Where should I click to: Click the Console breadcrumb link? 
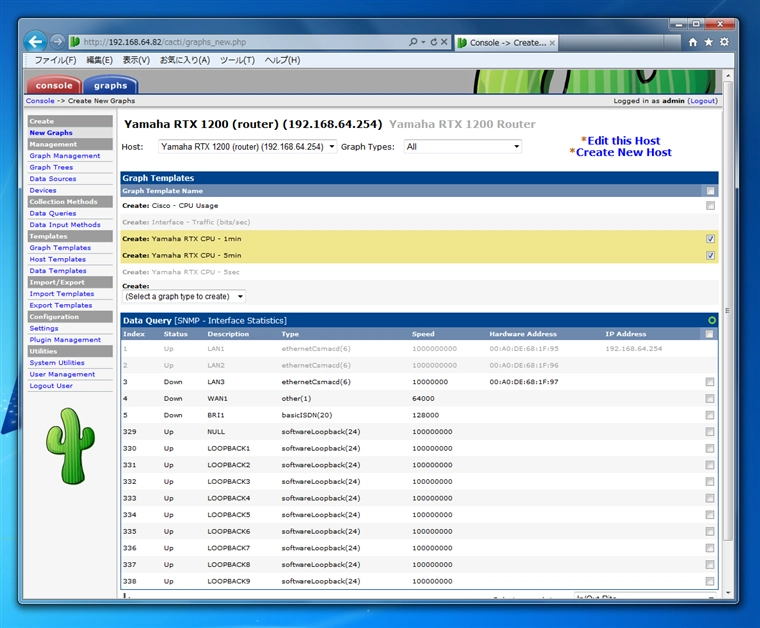(40, 101)
